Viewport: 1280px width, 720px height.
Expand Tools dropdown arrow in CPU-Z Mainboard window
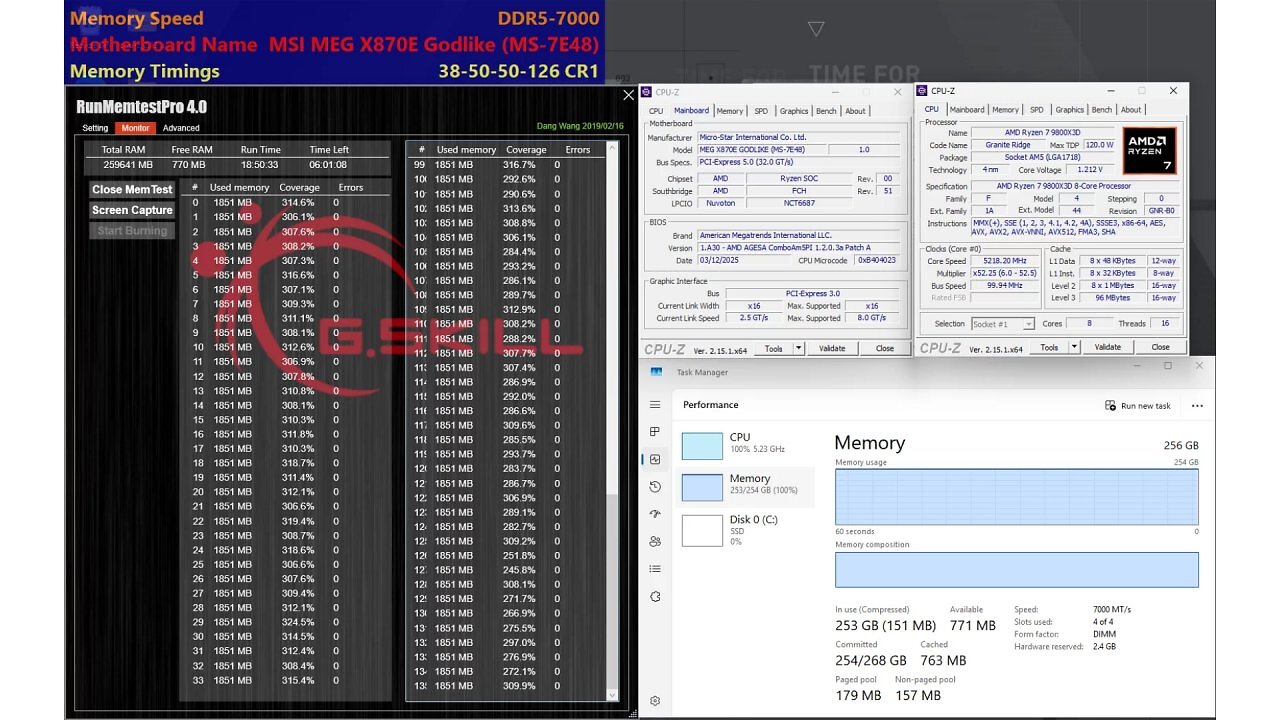798,348
